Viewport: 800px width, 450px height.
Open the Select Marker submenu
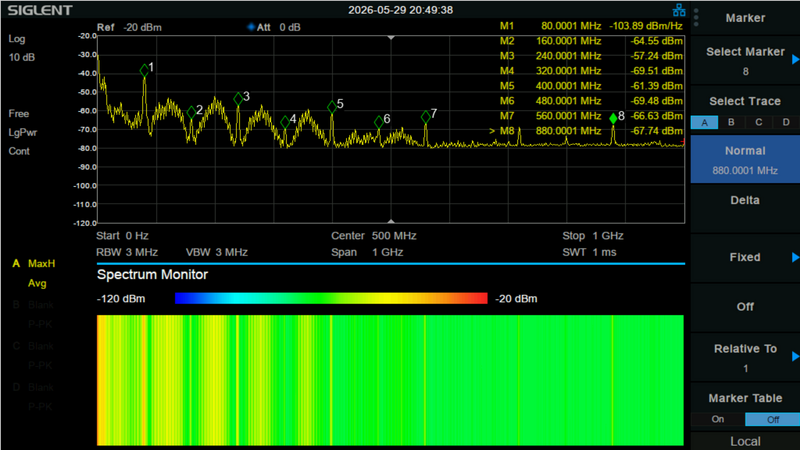[745, 60]
